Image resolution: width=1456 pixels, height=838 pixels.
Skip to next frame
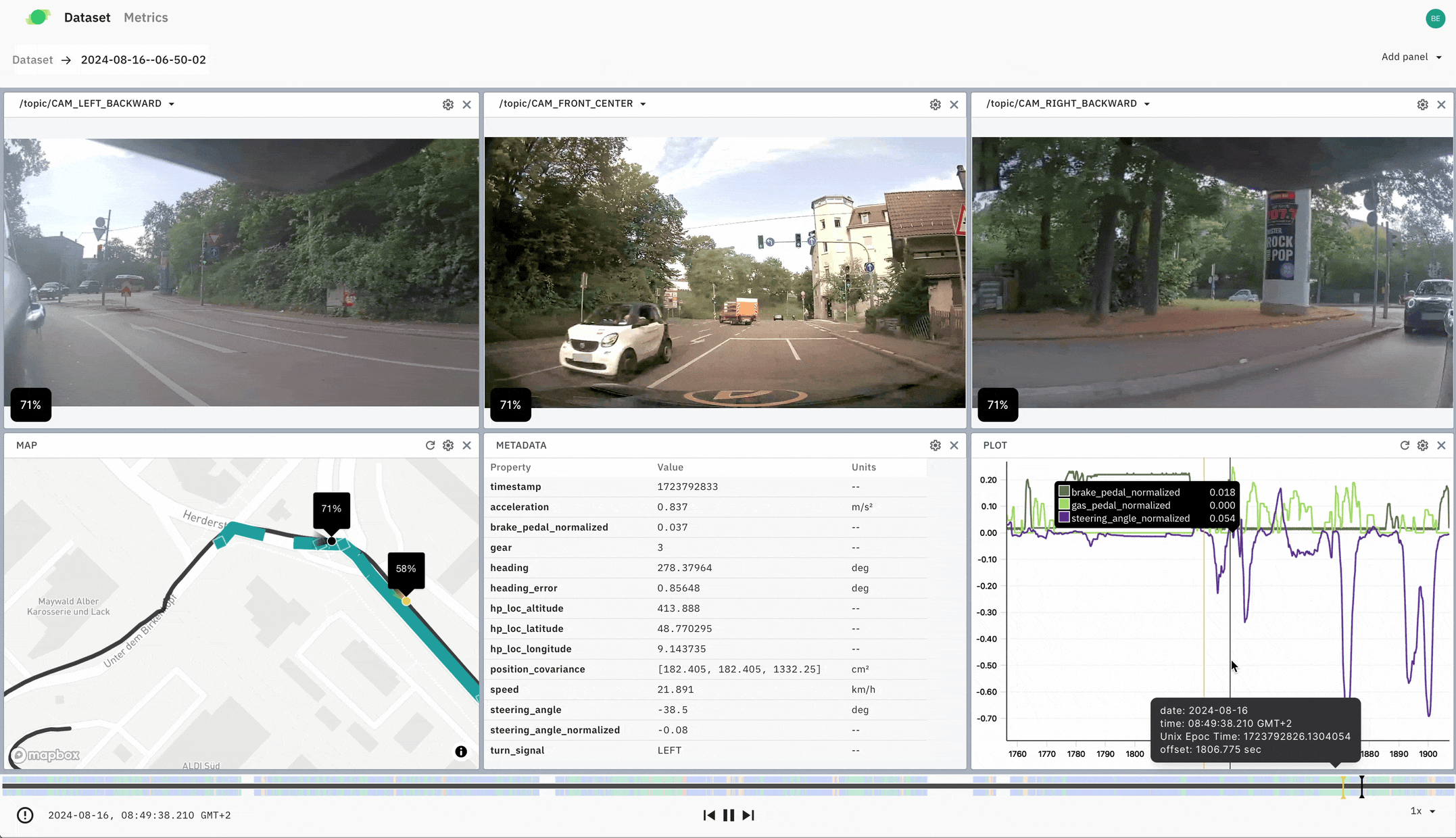[x=748, y=815]
